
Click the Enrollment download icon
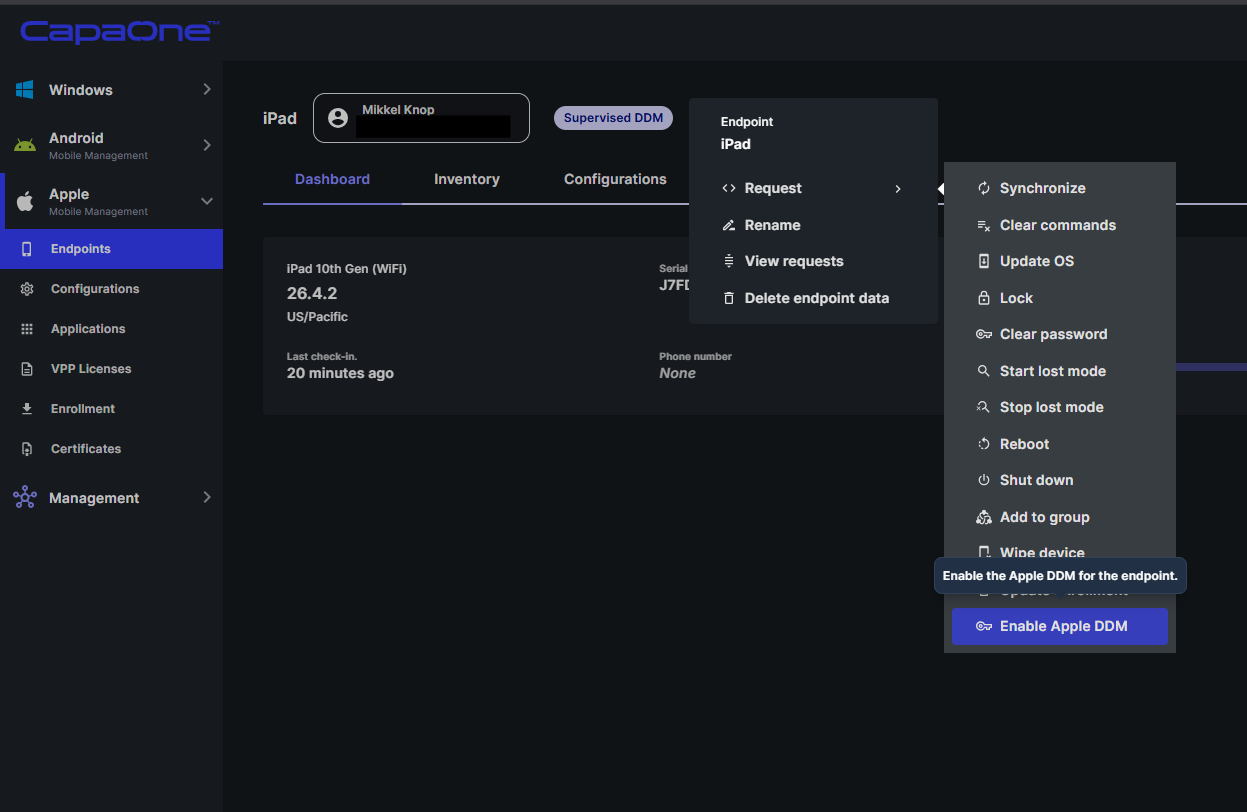tap(27, 409)
